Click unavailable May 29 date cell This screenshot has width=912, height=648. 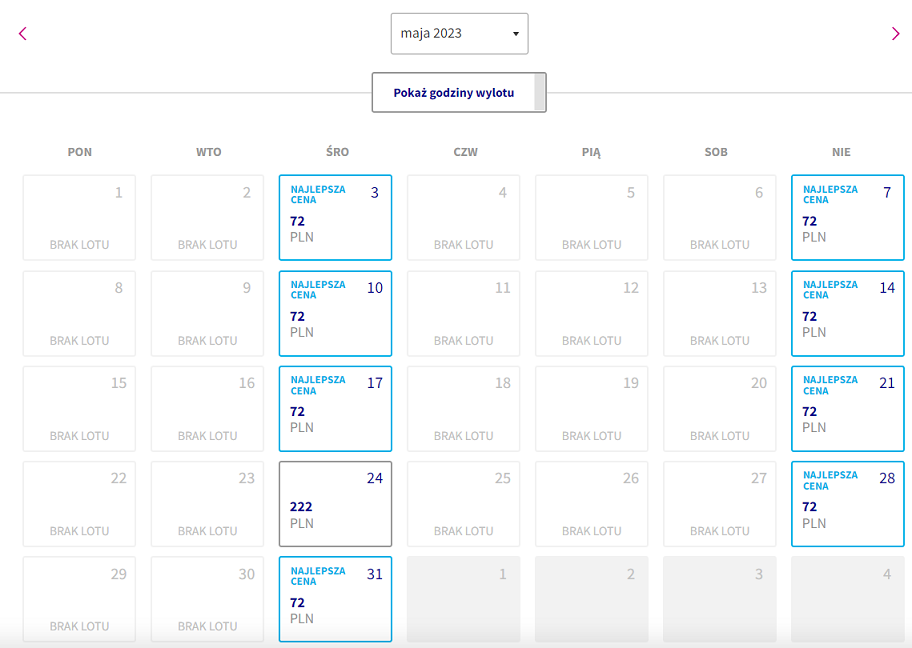79,599
